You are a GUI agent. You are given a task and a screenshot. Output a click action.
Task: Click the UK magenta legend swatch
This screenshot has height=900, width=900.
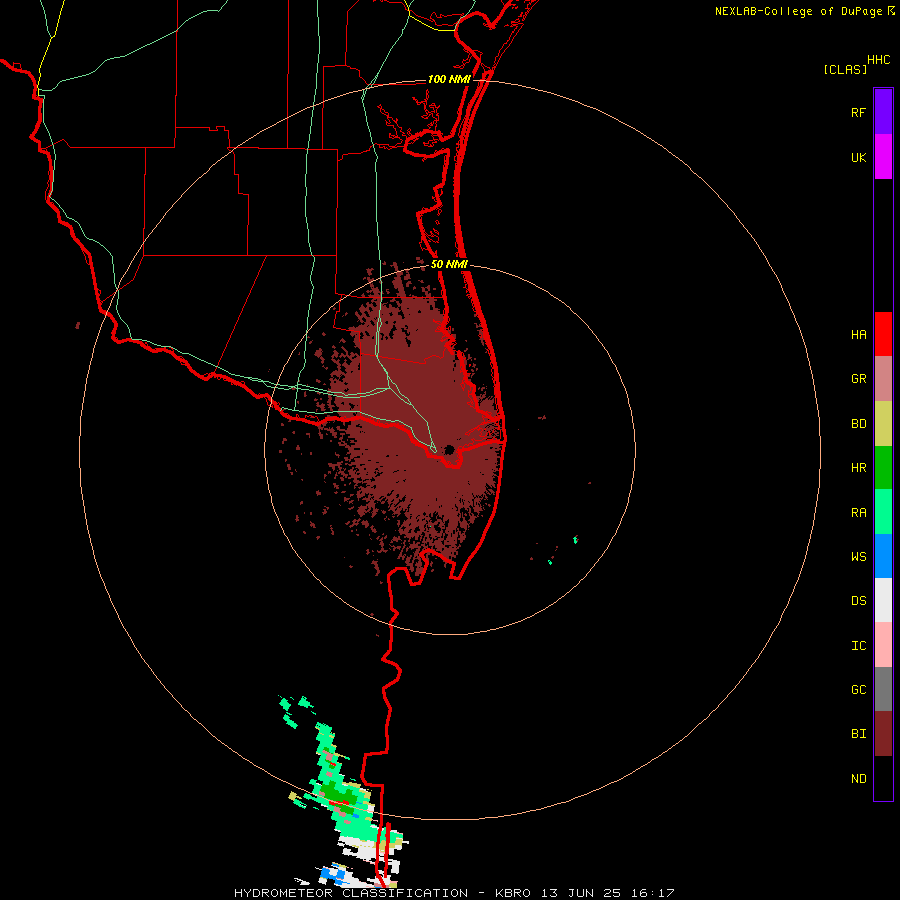883,157
